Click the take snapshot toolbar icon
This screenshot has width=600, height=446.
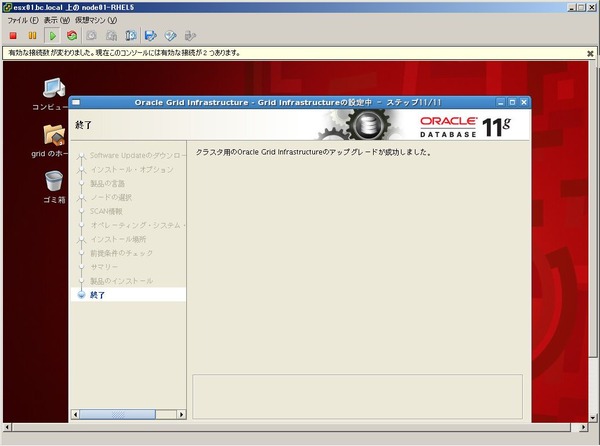(91, 36)
